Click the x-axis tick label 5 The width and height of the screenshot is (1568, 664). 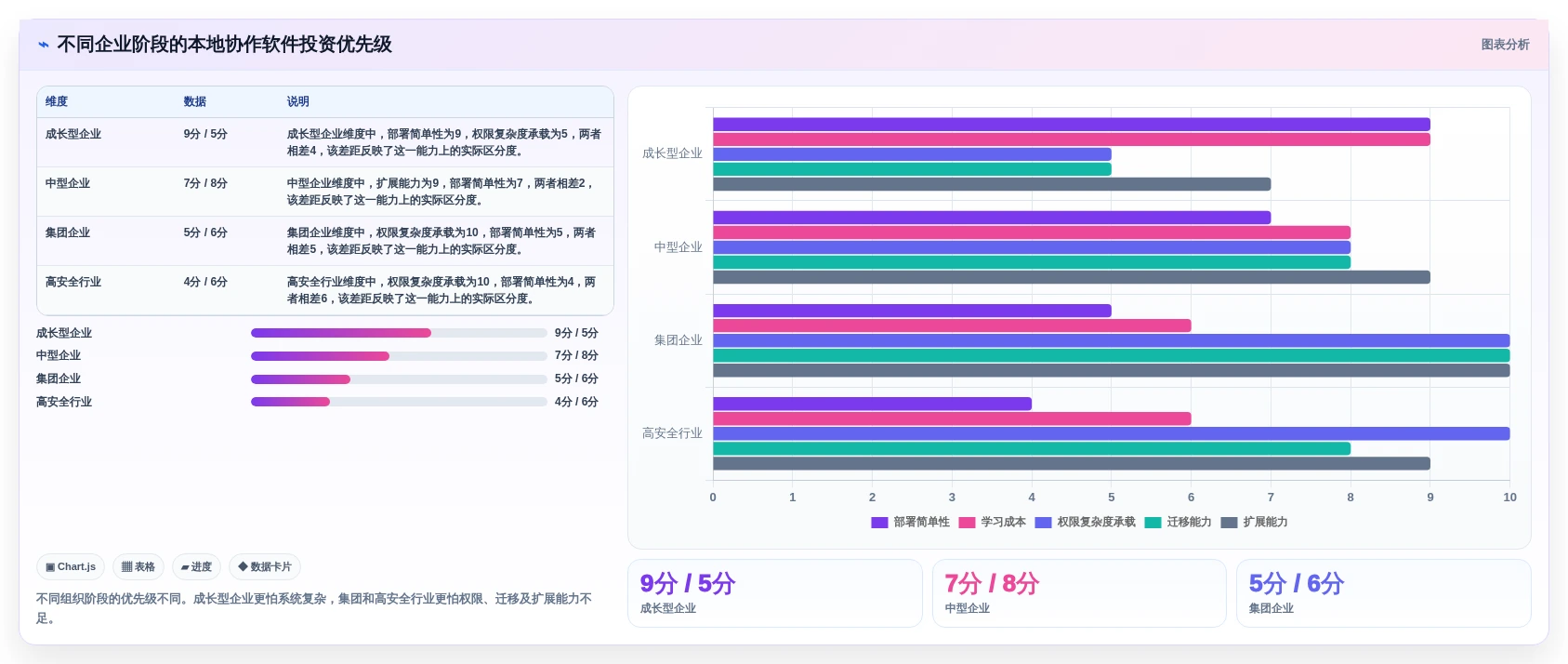click(1112, 498)
